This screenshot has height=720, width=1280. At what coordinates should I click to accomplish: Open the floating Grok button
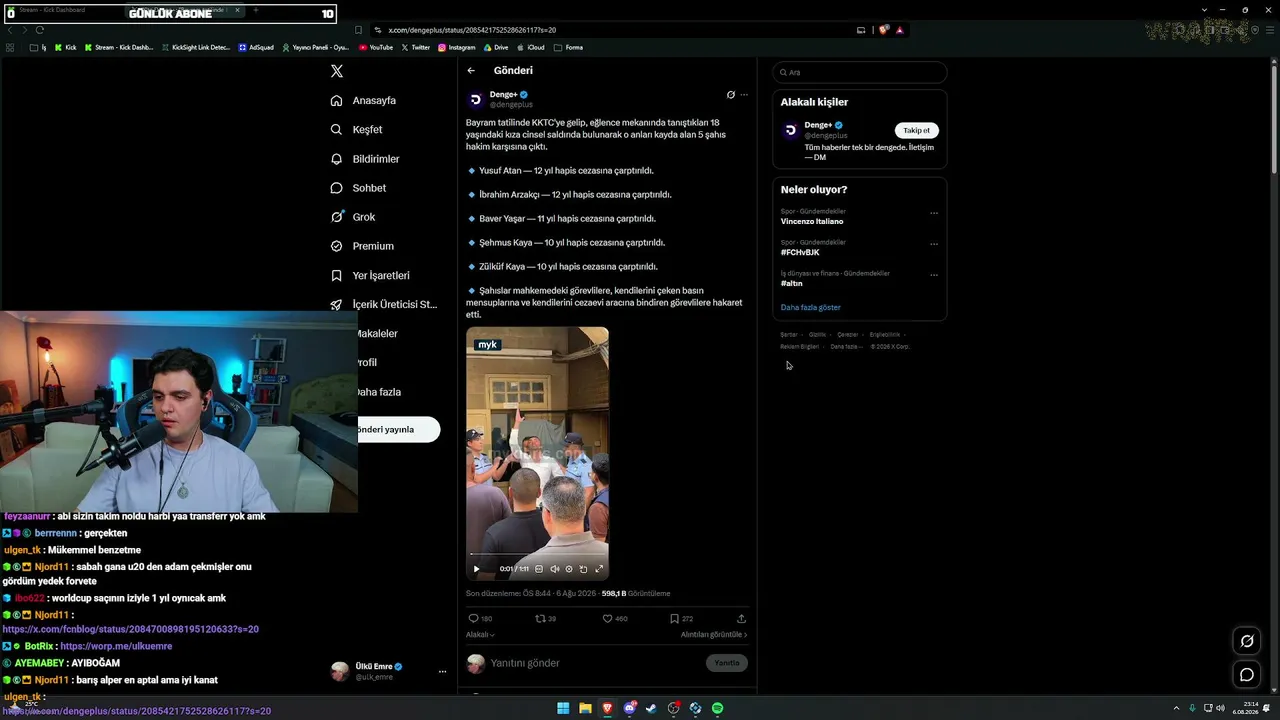pos(1247,641)
